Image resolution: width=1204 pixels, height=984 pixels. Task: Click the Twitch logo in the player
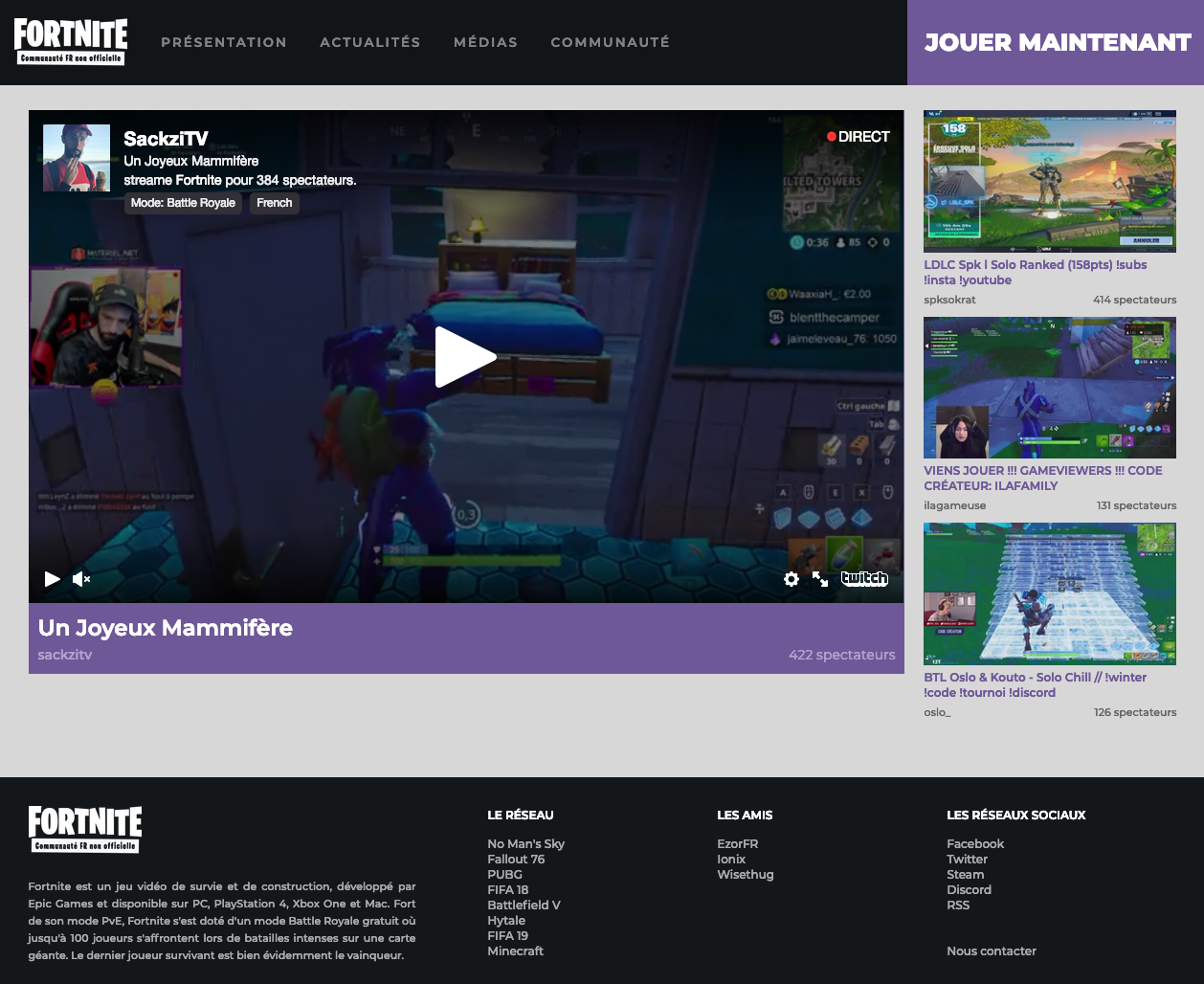864,578
